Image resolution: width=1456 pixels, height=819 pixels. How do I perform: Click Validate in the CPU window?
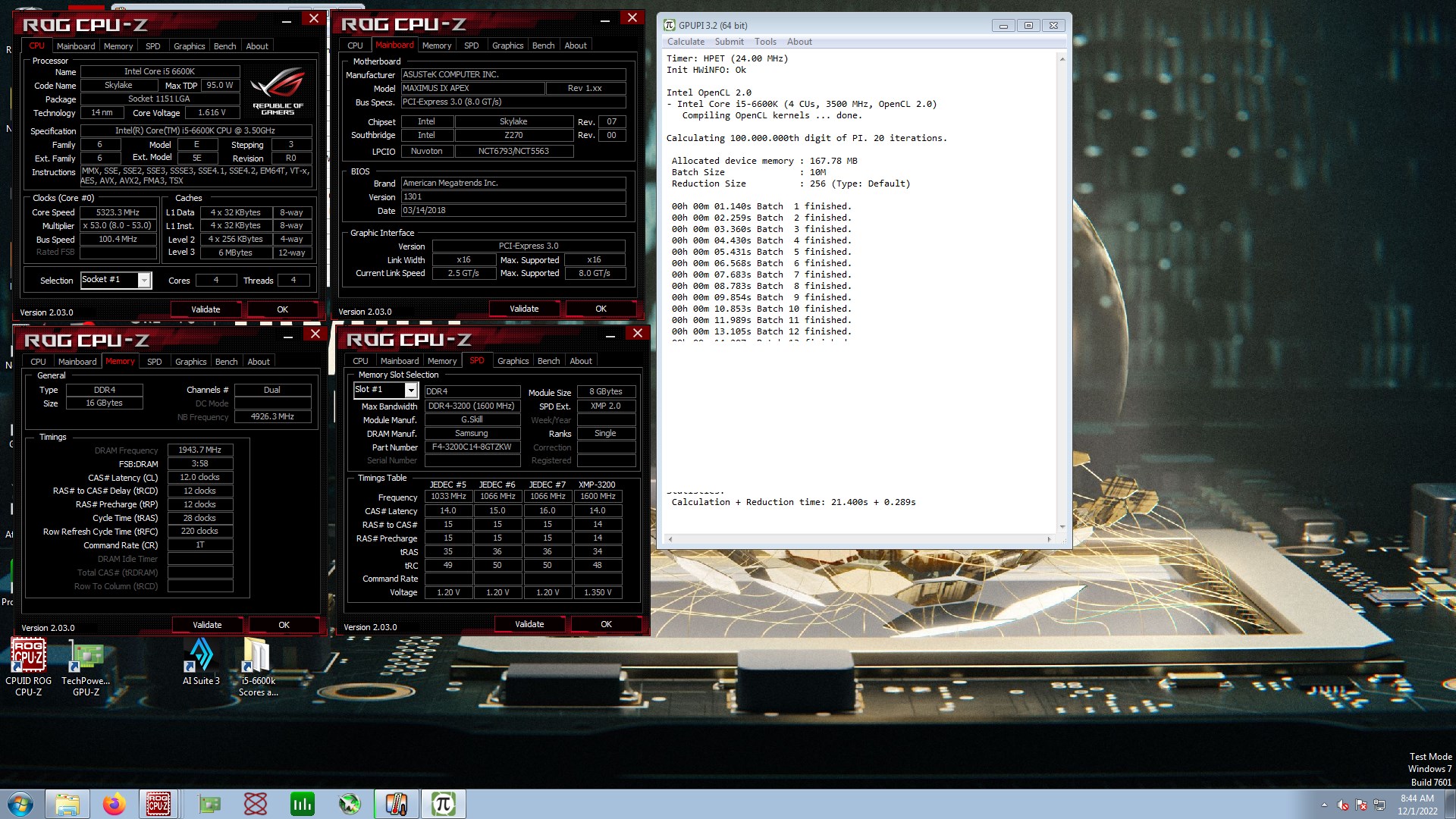(x=206, y=309)
